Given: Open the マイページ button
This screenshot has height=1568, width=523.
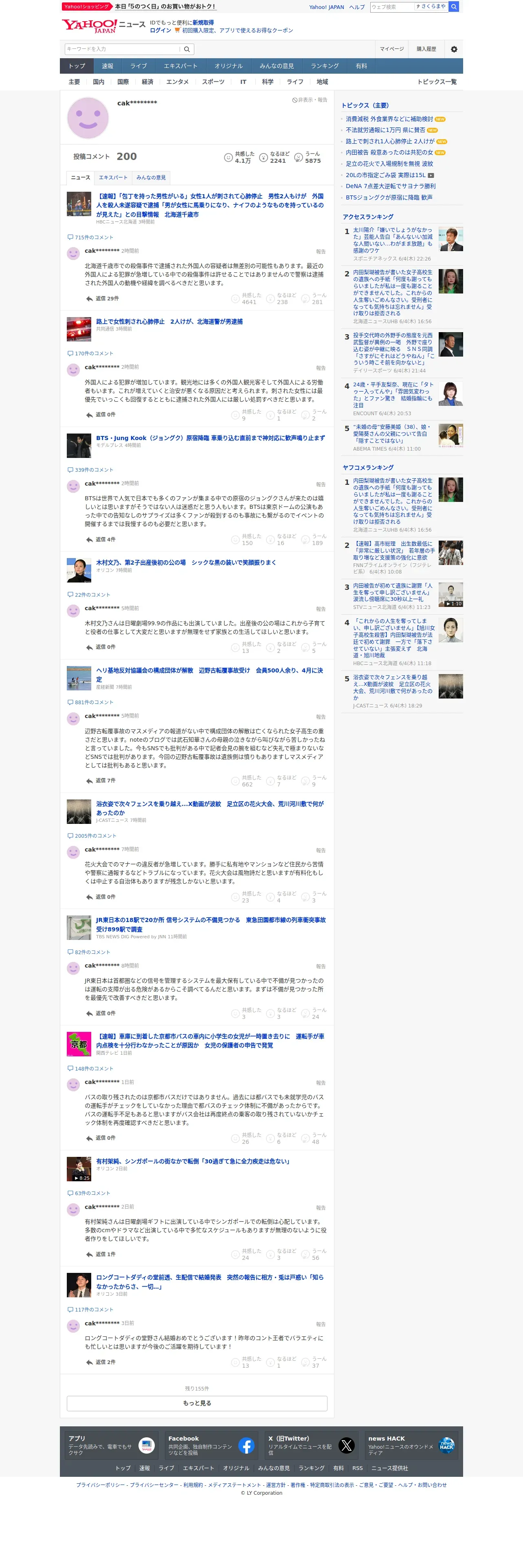Looking at the screenshot, I should (391, 49).
